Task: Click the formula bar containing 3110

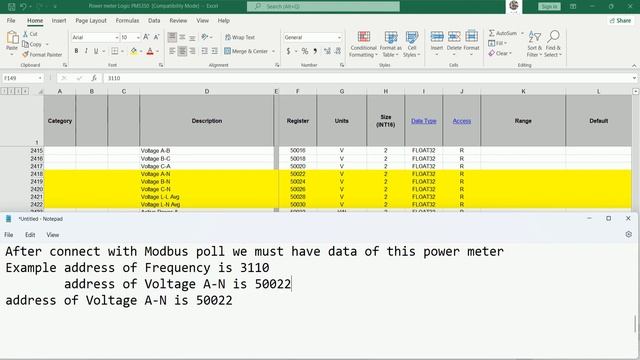Action: [x=368, y=78]
